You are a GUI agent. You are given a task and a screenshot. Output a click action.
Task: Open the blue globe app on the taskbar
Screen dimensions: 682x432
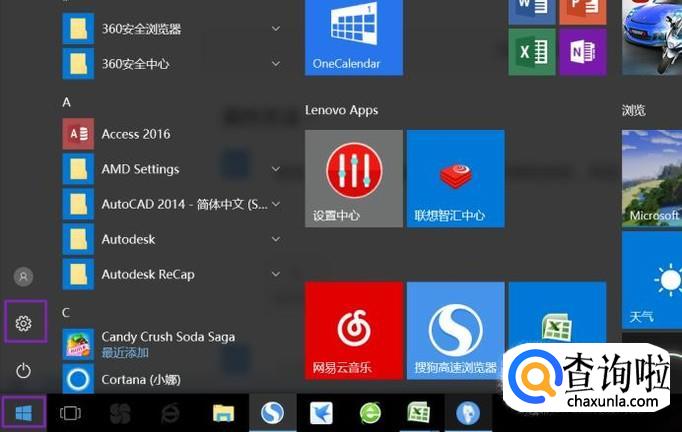pyautogui.click(x=468, y=412)
